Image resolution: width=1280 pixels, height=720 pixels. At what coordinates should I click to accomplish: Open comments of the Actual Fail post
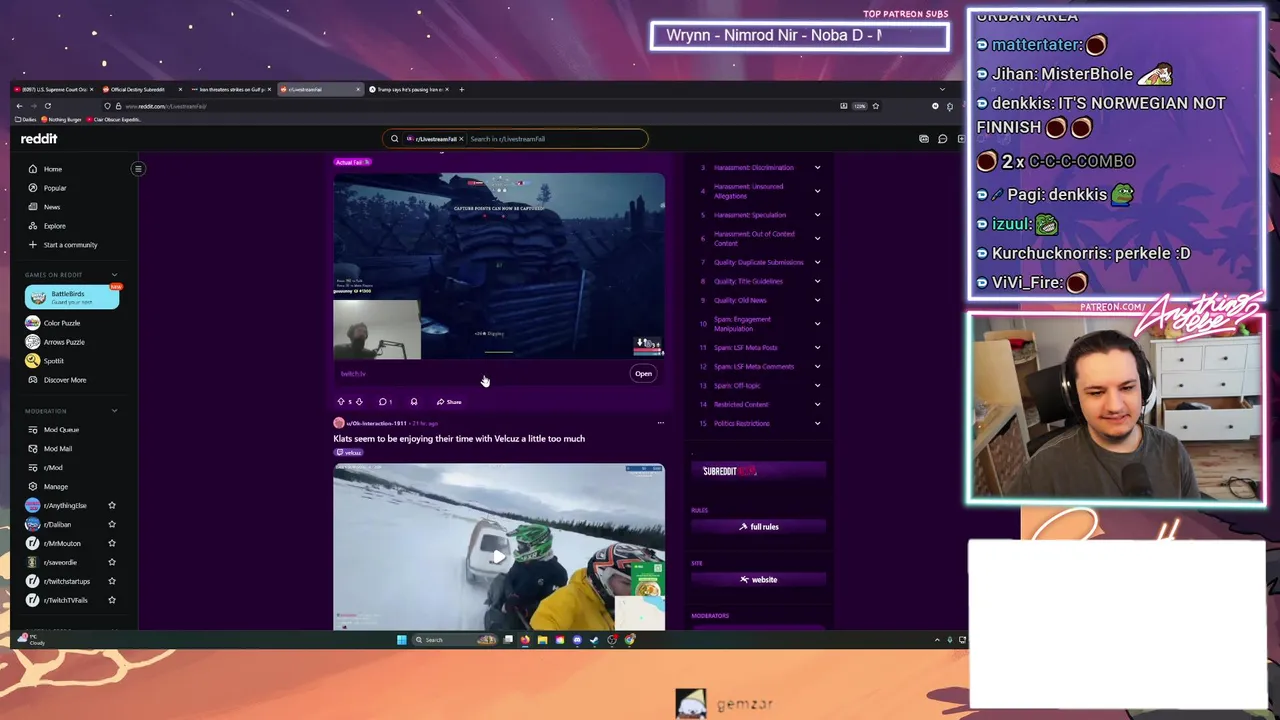(385, 402)
